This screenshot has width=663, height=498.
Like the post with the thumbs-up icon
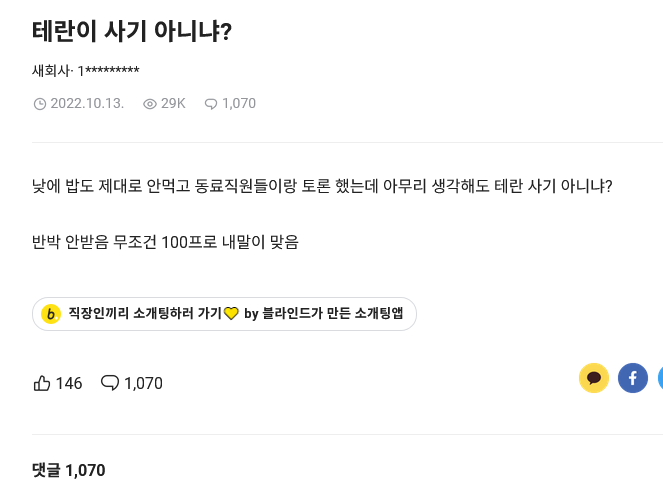click(x=42, y=383)
